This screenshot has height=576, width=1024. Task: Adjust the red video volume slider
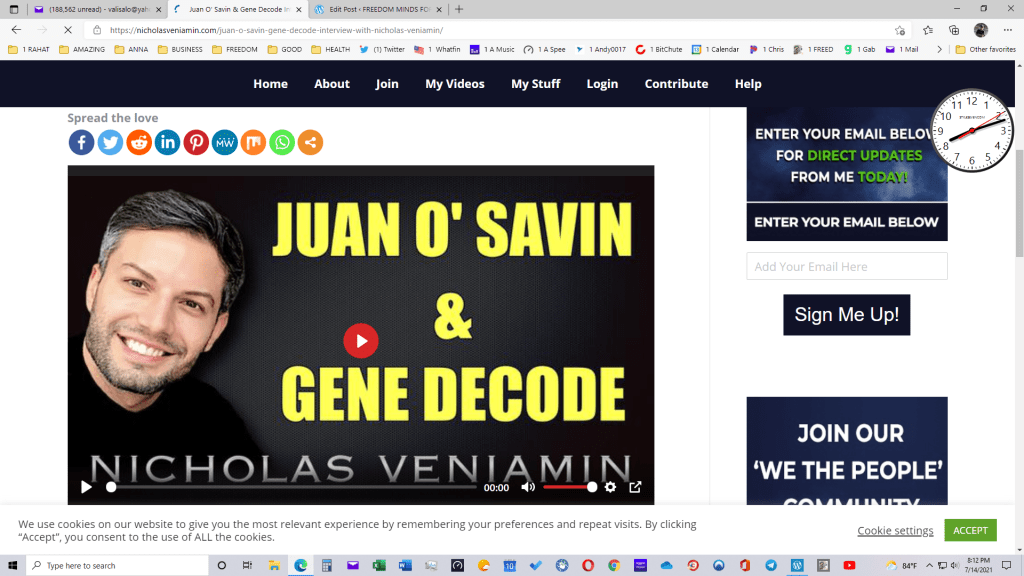click(x=569, y=487)
